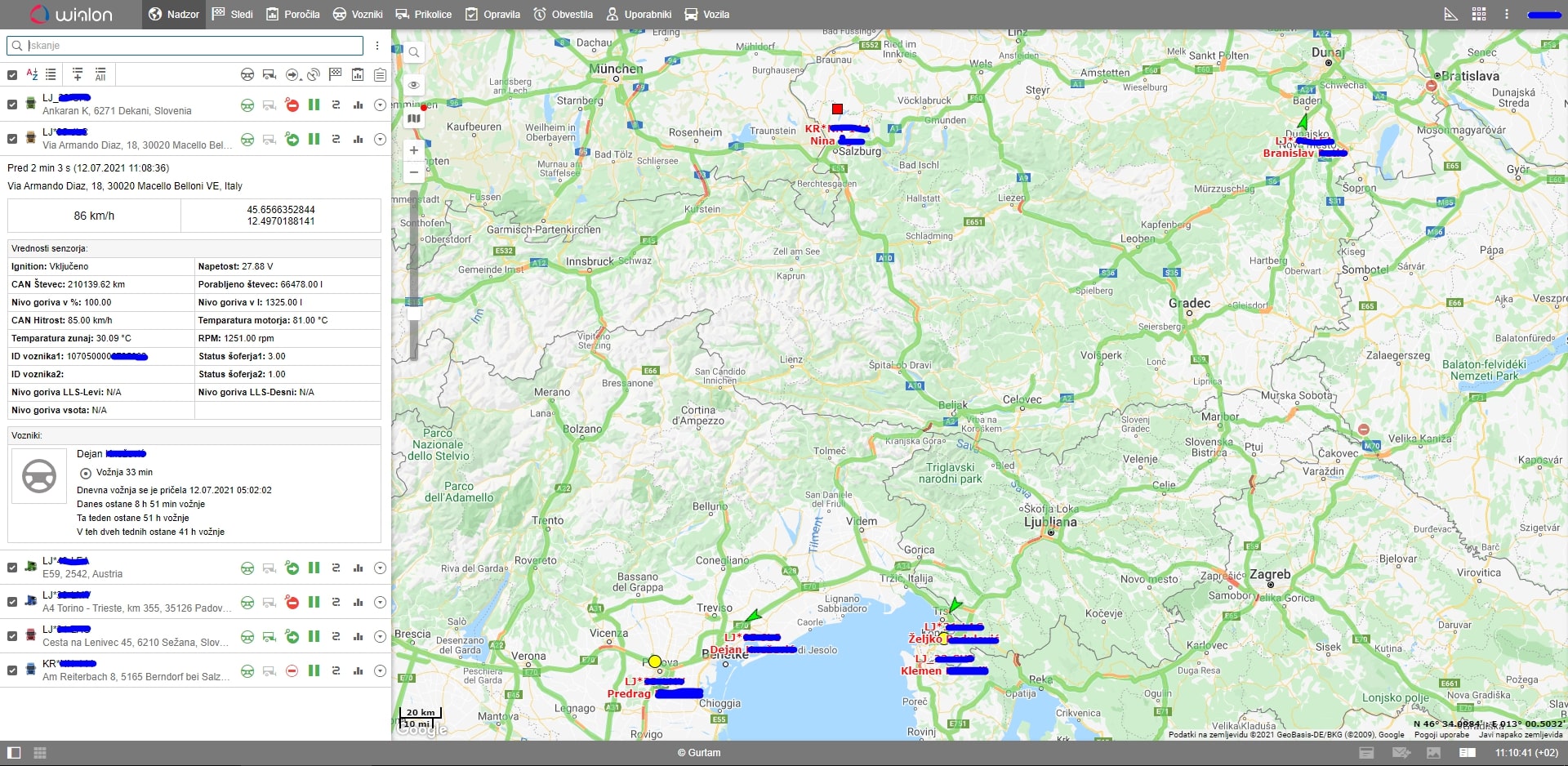Click the map search magnifier icon

(x=414, y=53)
